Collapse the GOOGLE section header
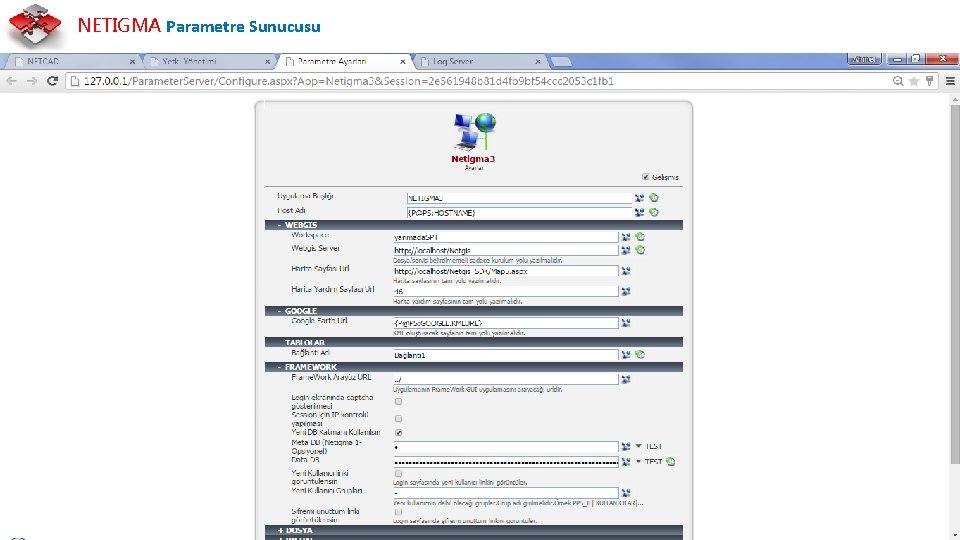960x540 pixels. (474, 311)
